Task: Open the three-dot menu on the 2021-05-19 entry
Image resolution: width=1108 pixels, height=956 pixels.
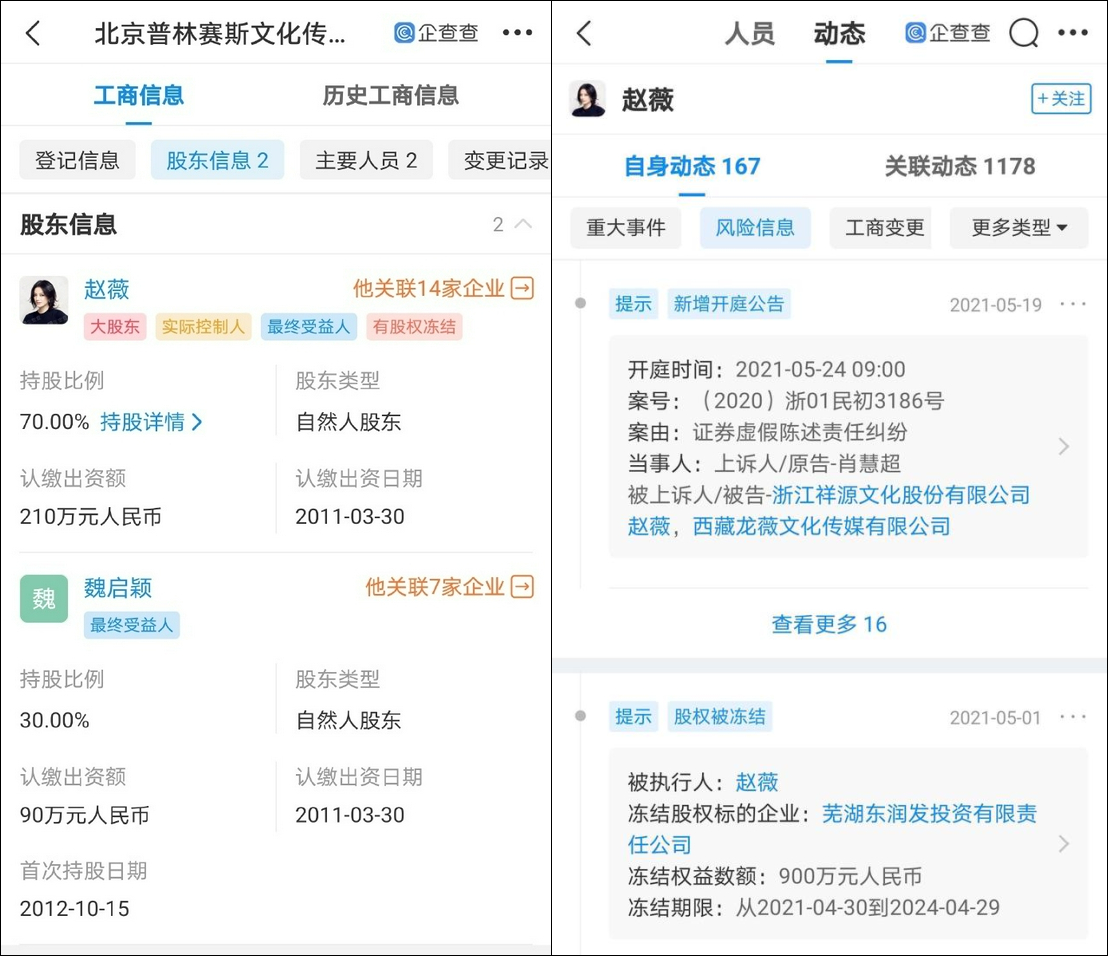Action: (x=1073, y=304)
